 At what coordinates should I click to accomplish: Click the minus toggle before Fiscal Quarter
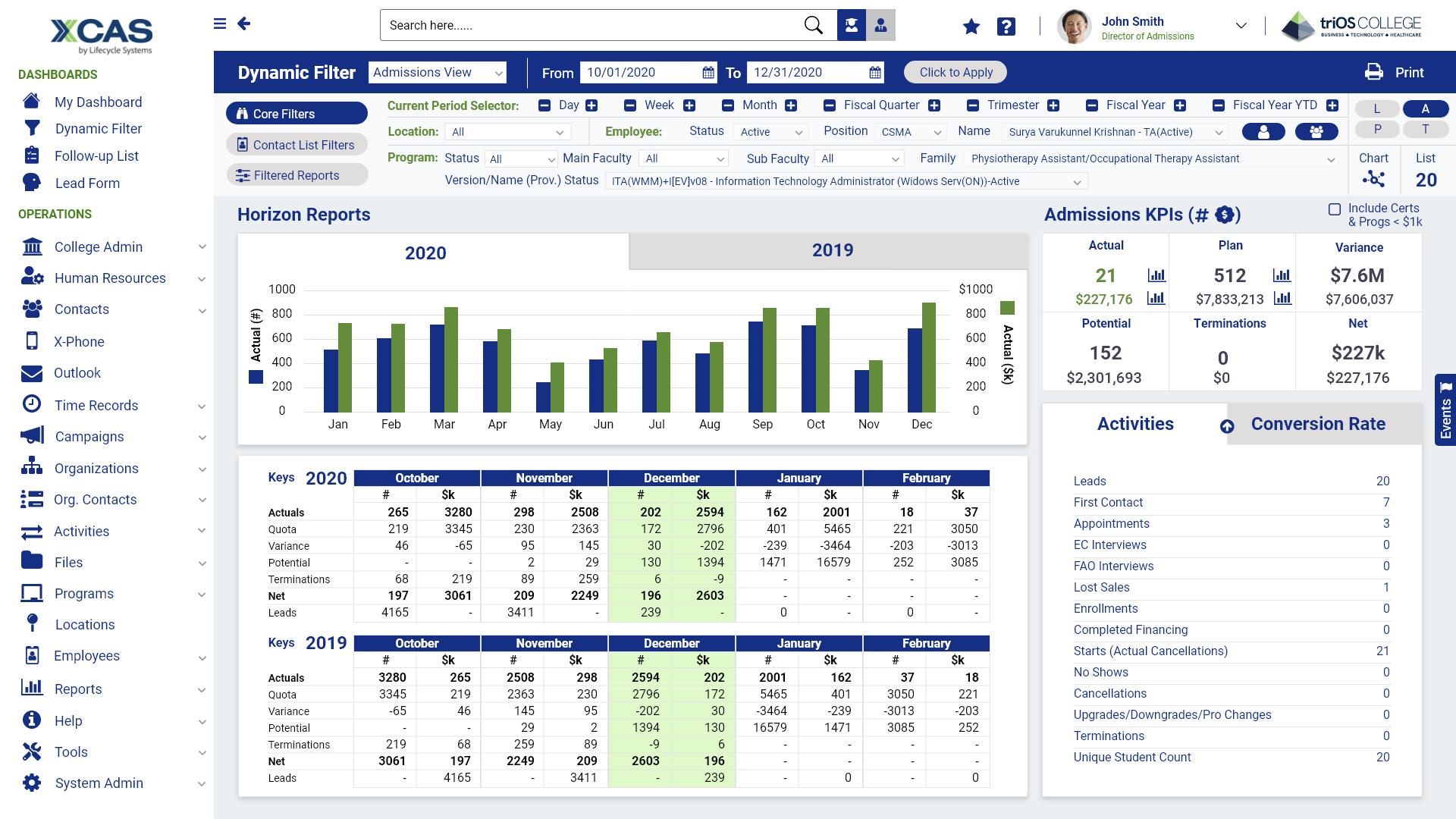[x=830, y=105]
